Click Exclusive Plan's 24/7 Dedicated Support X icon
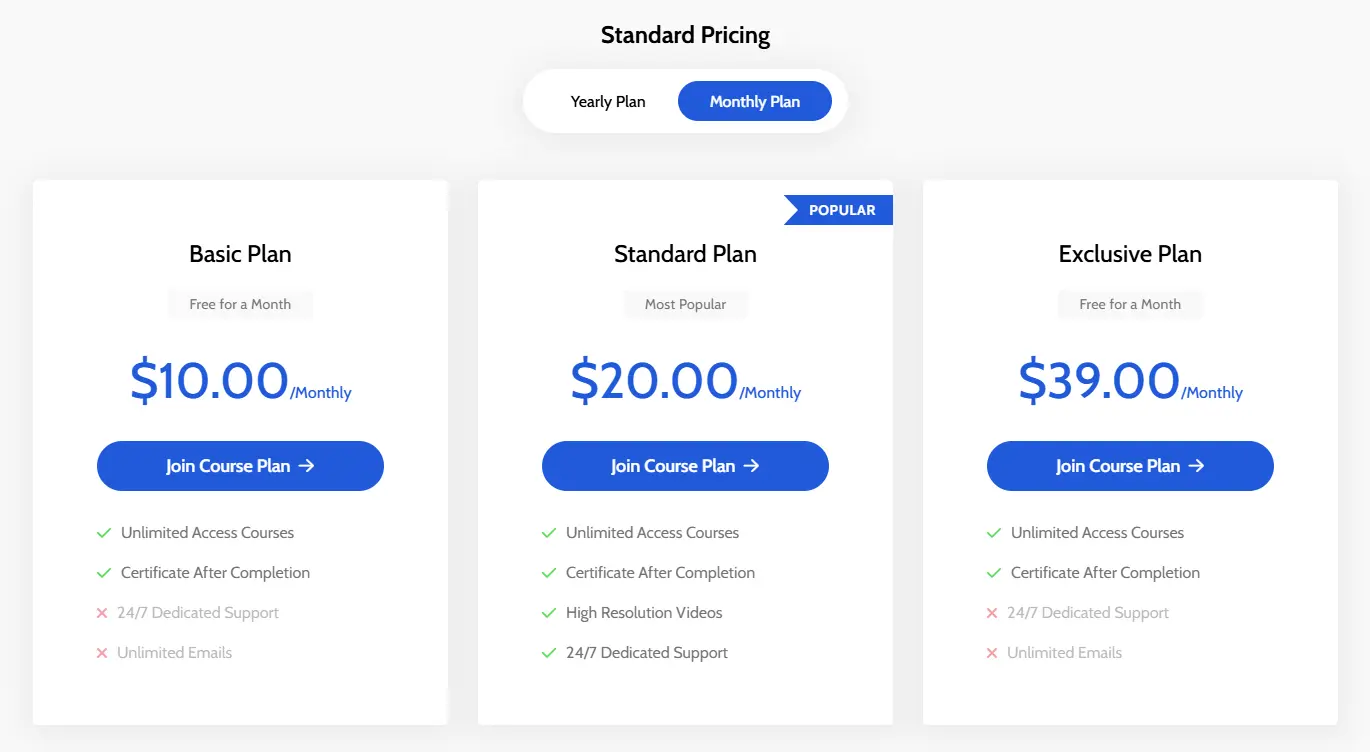The image size is (1370, 752). coord(992,613)
